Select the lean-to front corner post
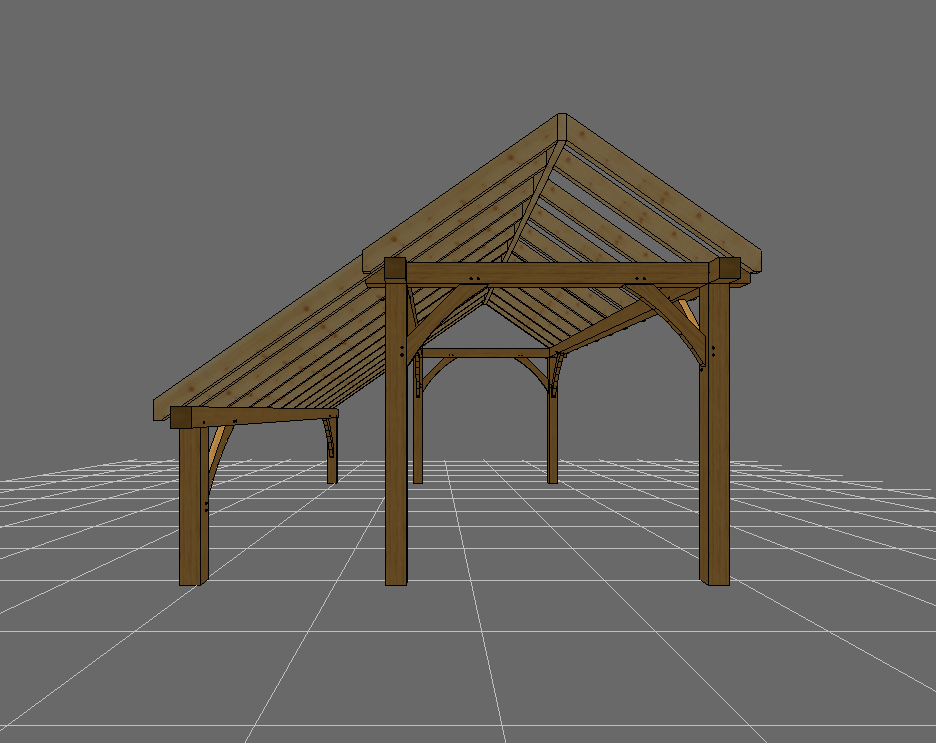The width and height of the screenshot is (936, 743). [190, 510]
